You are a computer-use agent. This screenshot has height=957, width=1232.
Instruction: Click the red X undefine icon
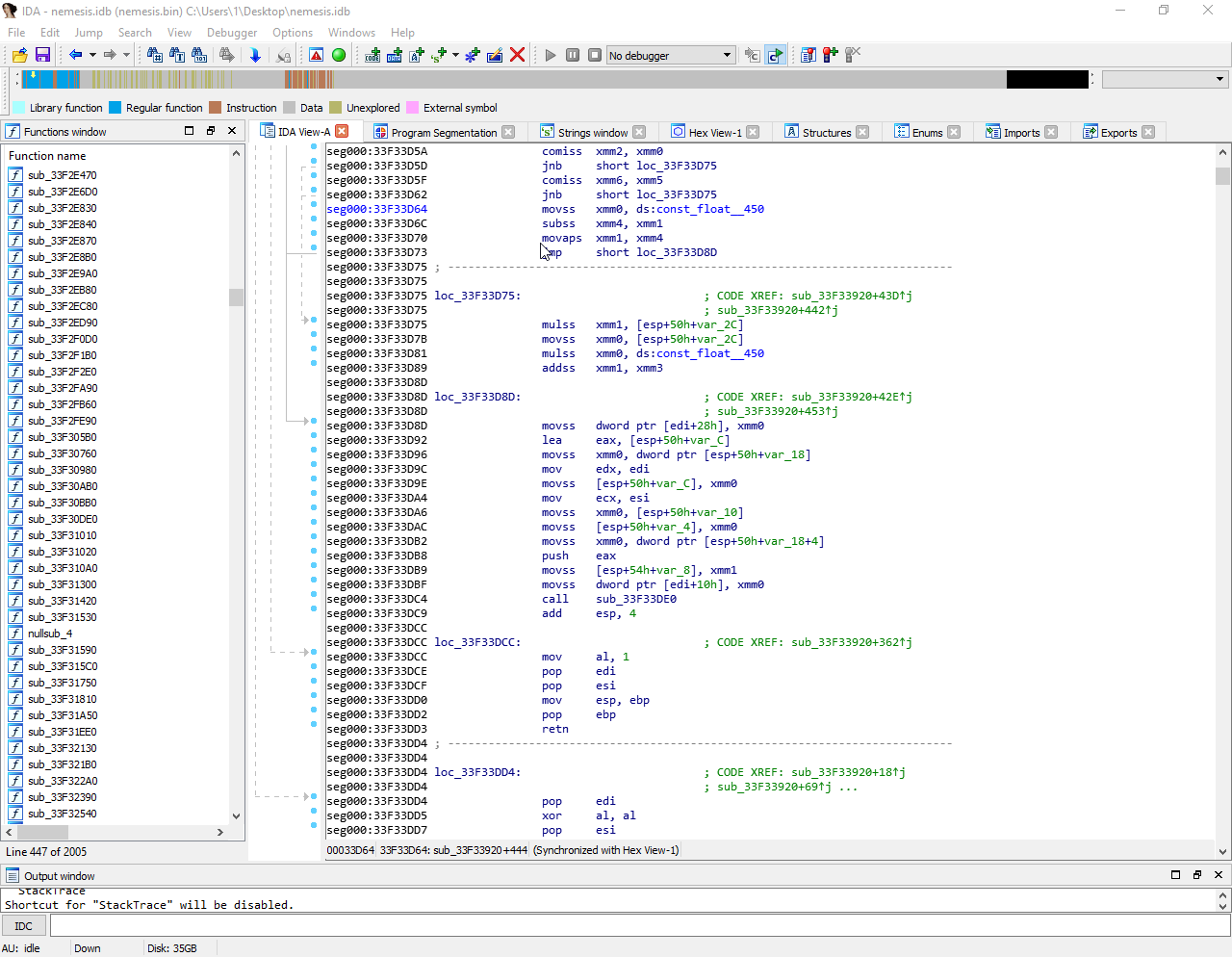coord(517,55)
